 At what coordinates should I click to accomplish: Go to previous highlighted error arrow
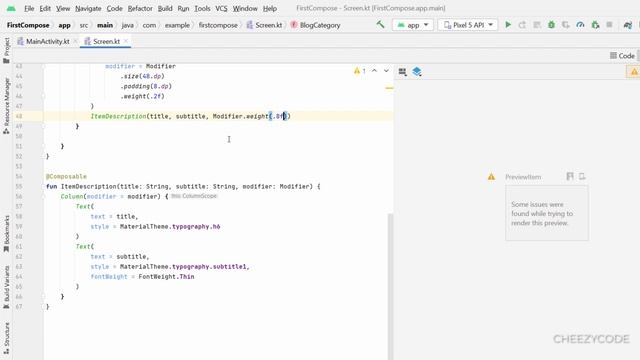tap(374, 71)
